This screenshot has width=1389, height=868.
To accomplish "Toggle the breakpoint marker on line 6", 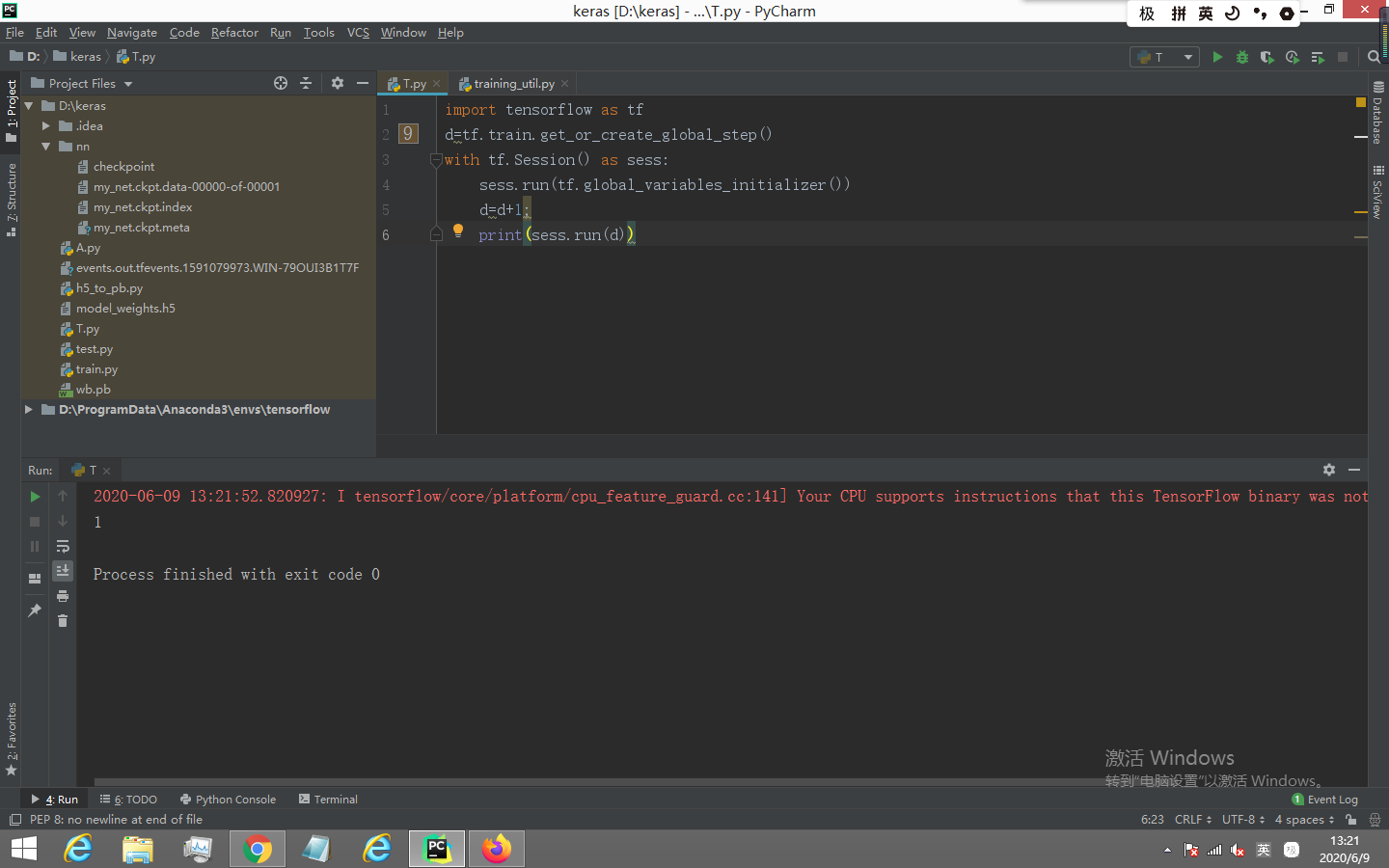I will [408, 233].
